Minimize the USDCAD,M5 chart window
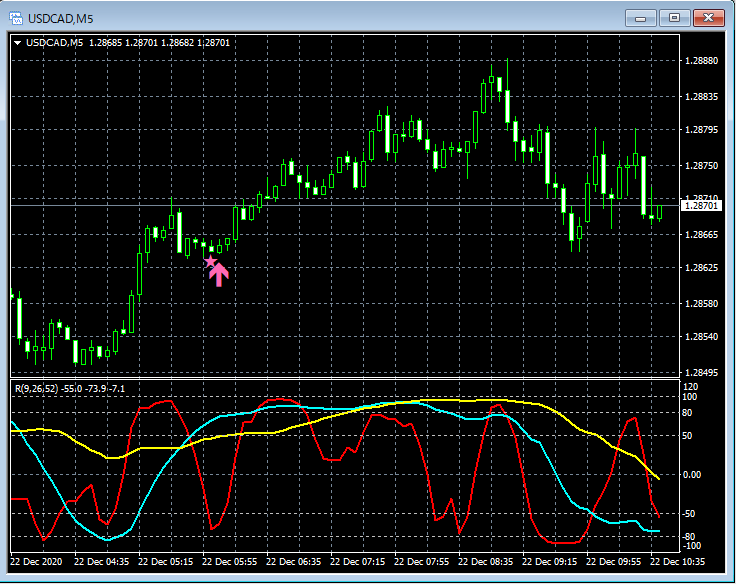 click(640, 17)
